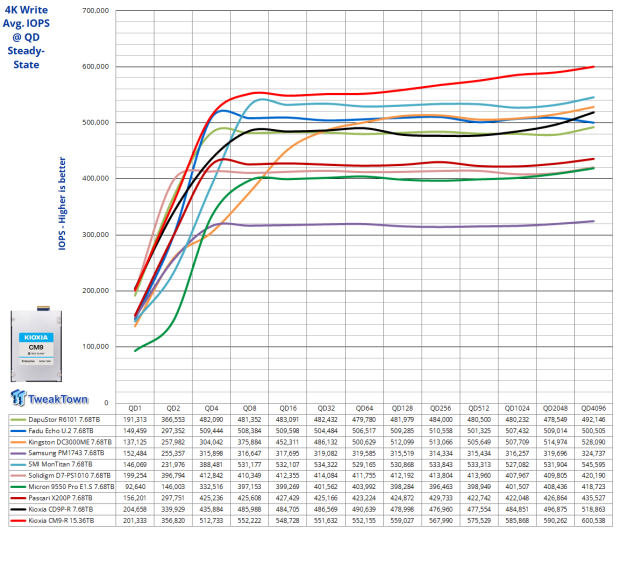Click the QD256 column header
This screenshot has height=568, width=620.
441,409
